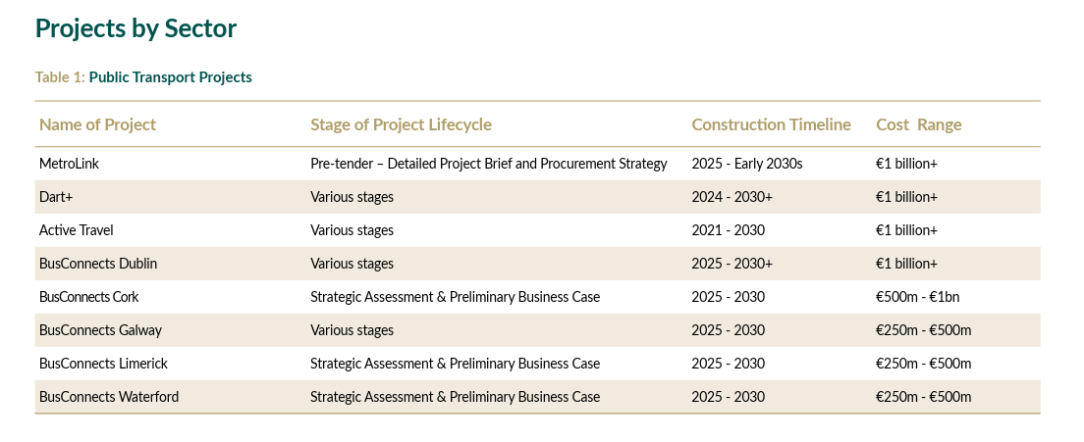Select the Active Travel project cell

tap(78, 230)
